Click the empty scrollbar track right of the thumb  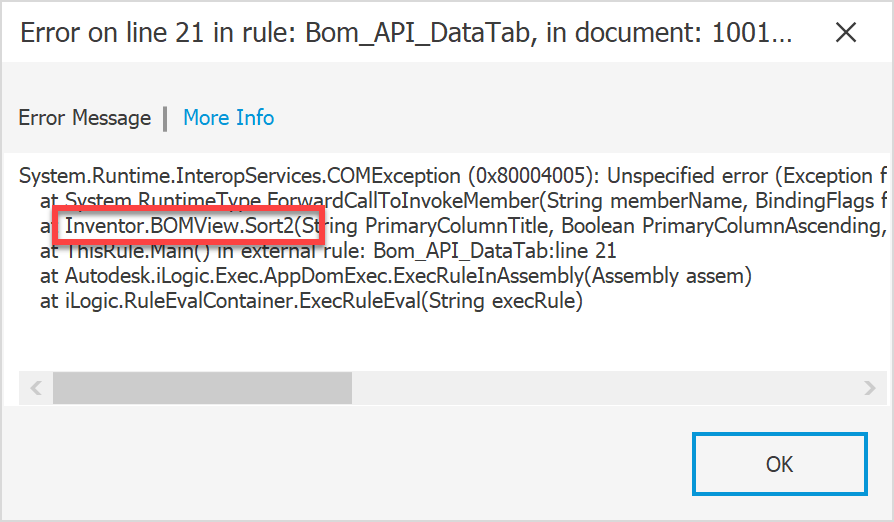pyautogui.click(x=600, y=387)
